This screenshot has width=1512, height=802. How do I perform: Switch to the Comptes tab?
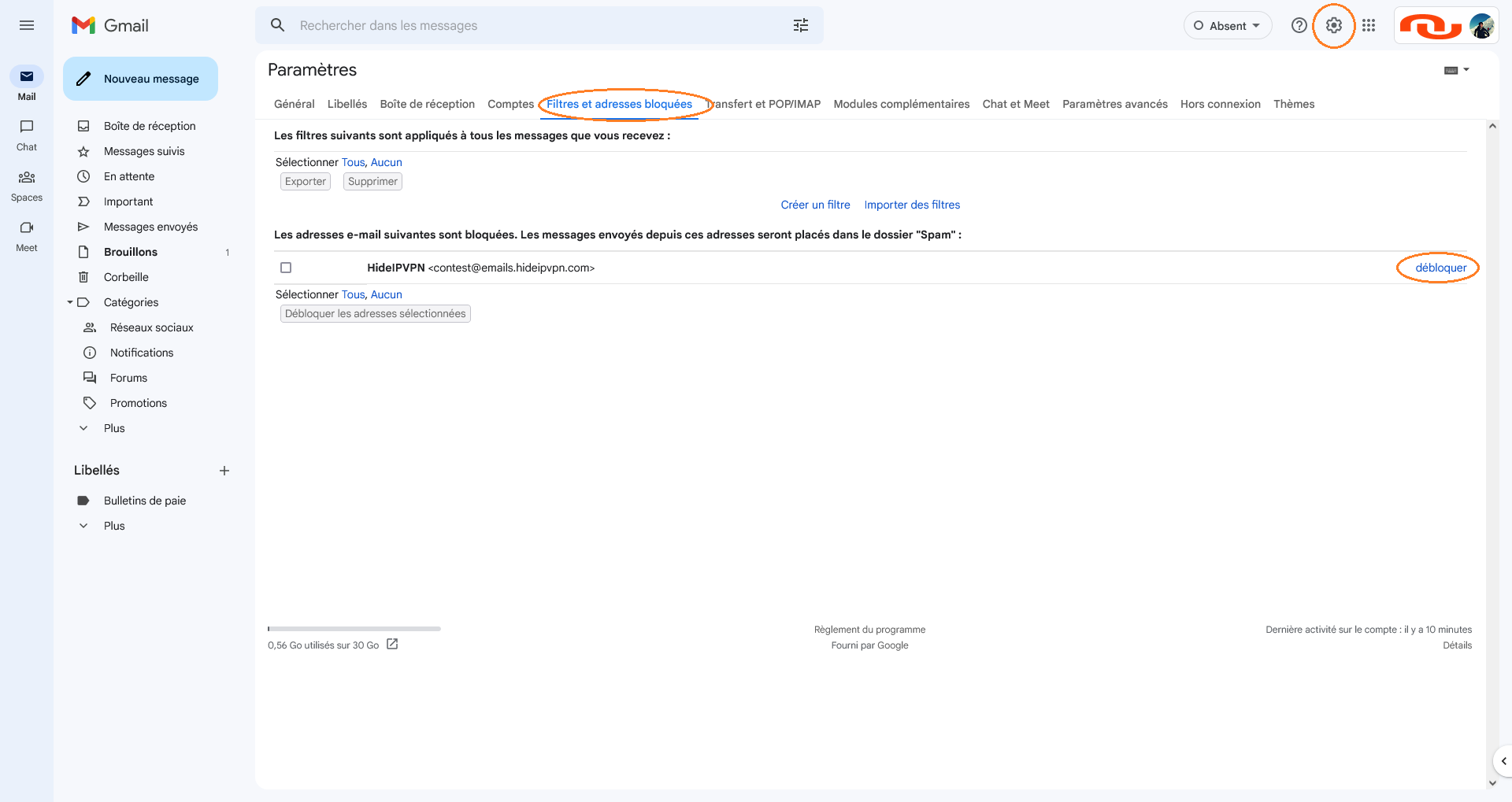(510, 104)
